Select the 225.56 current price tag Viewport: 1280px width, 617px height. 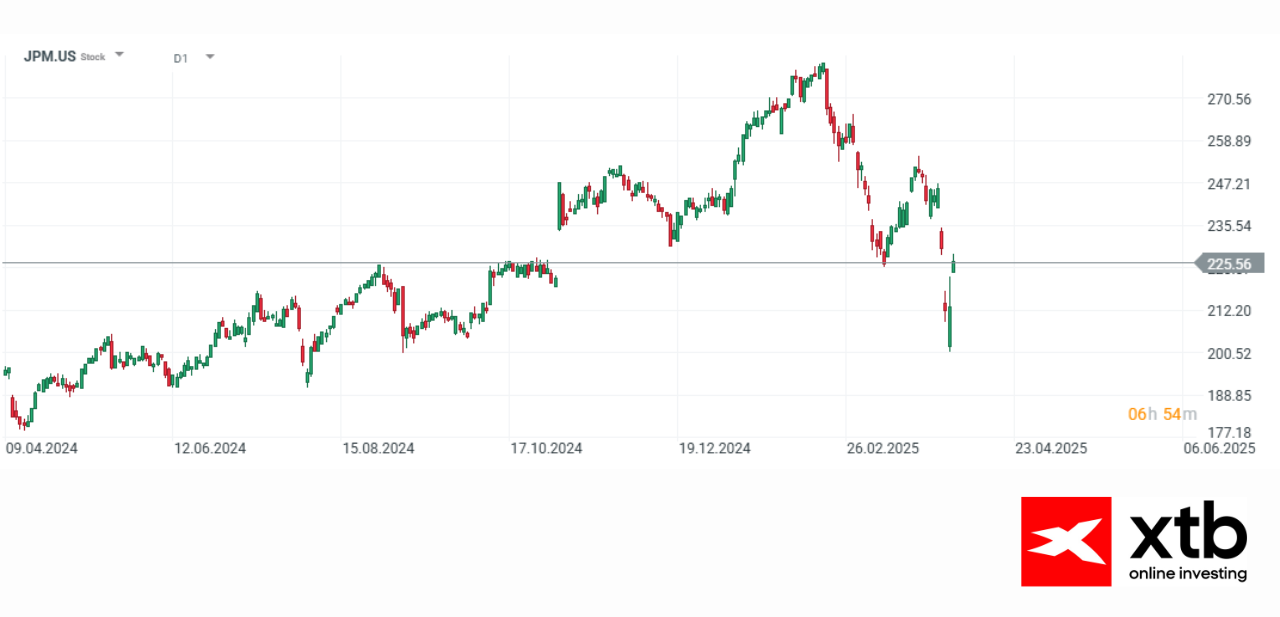tap(1229, 264)
